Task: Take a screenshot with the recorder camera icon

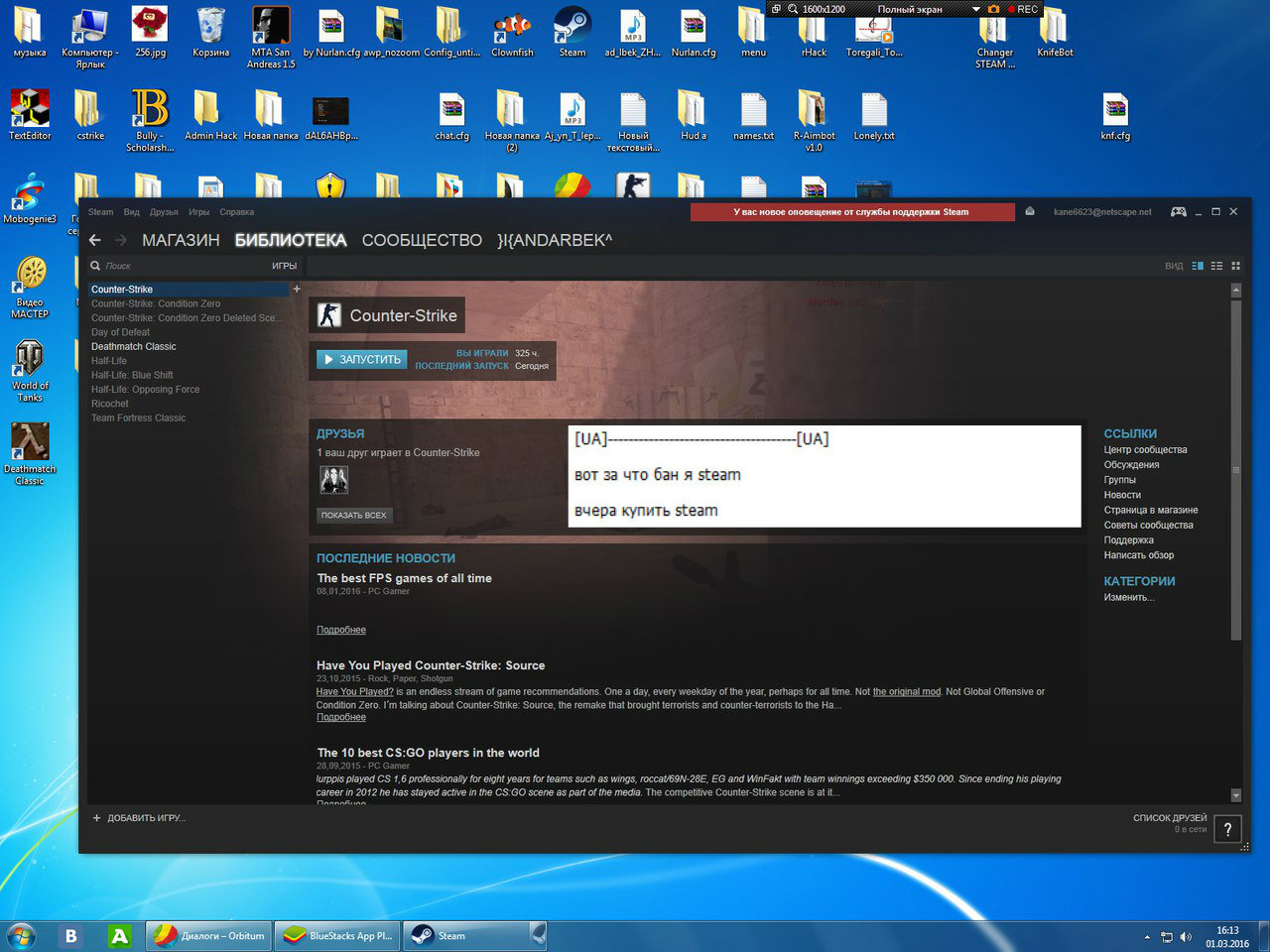Action: 993,9
